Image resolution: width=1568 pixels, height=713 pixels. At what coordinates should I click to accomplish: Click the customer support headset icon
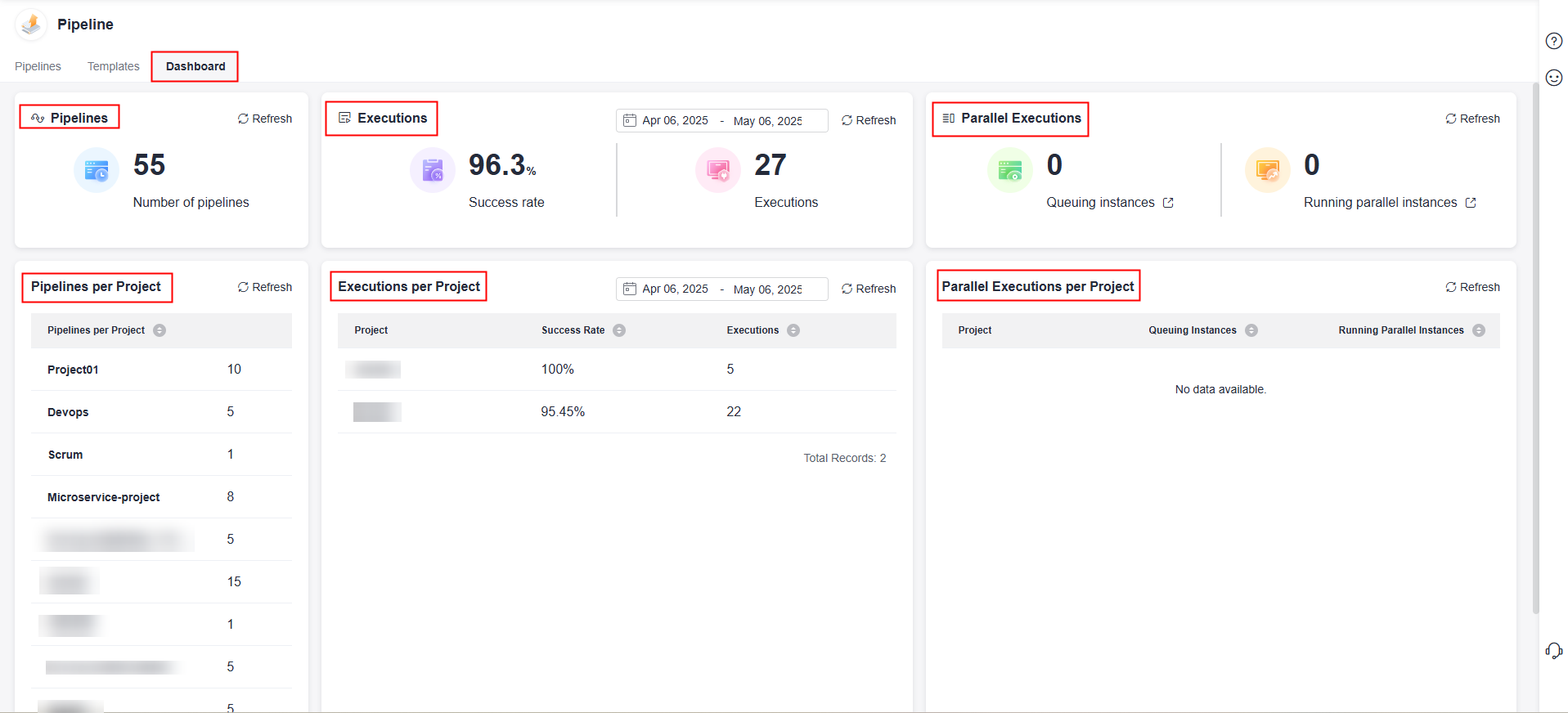(x=1553, y=651)
